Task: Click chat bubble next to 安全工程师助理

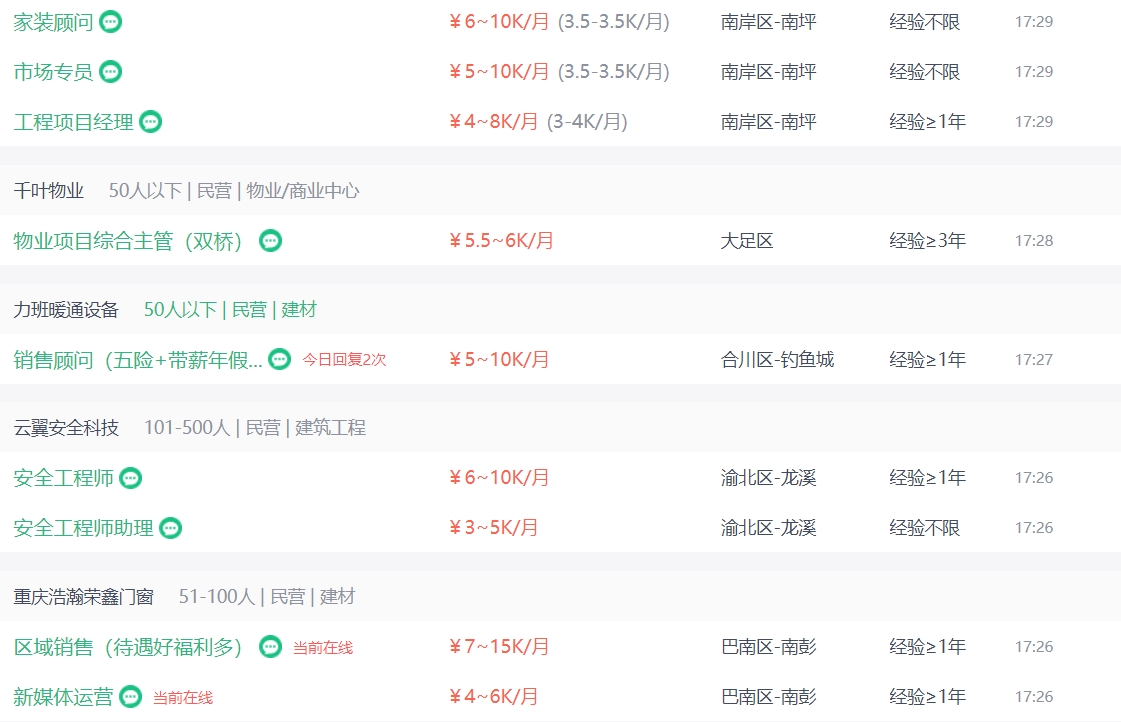Action: pos(171,528)
